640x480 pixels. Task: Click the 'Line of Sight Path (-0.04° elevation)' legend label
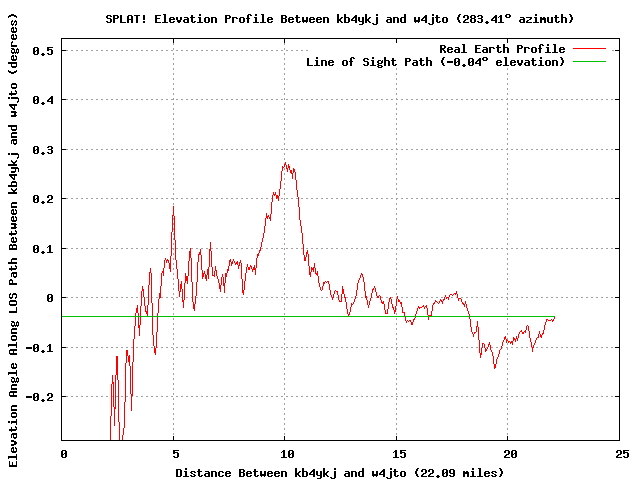(436, 62)
